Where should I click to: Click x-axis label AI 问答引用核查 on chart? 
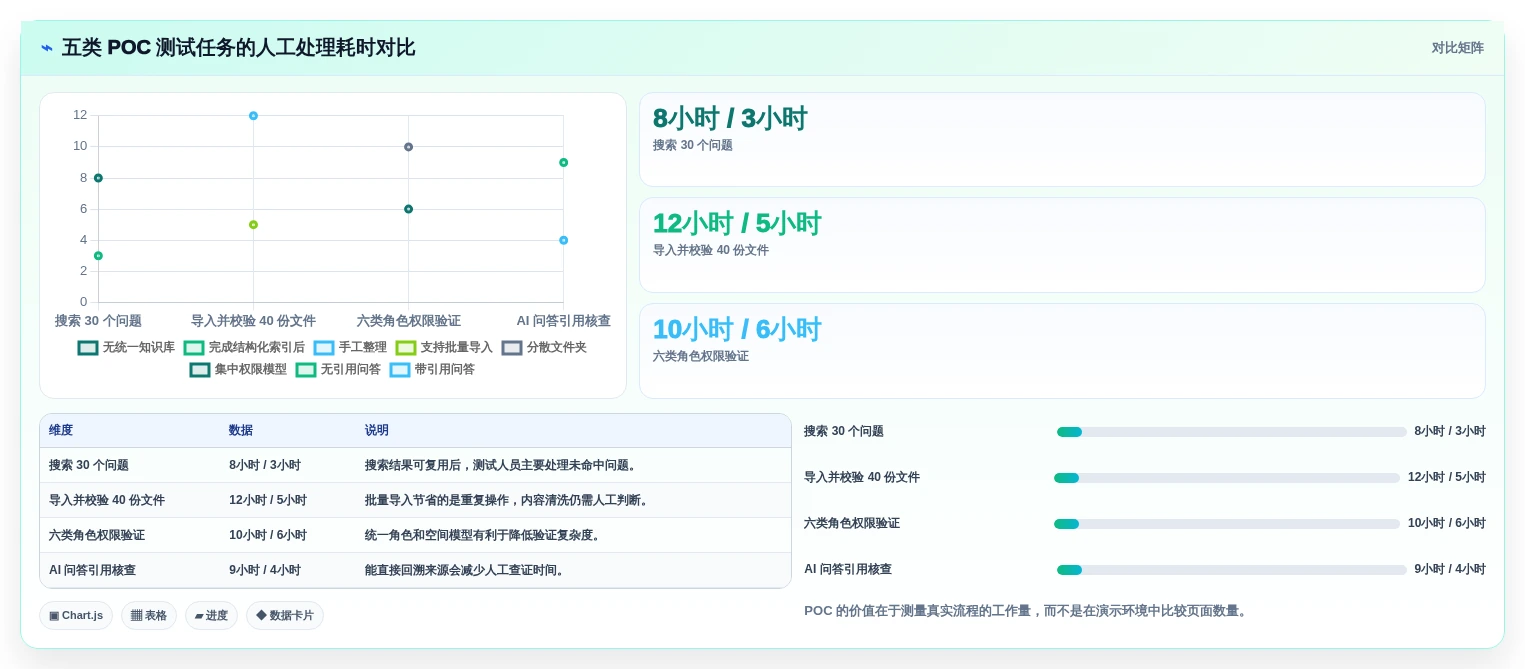pyautogui.click(x=563, y=321)
